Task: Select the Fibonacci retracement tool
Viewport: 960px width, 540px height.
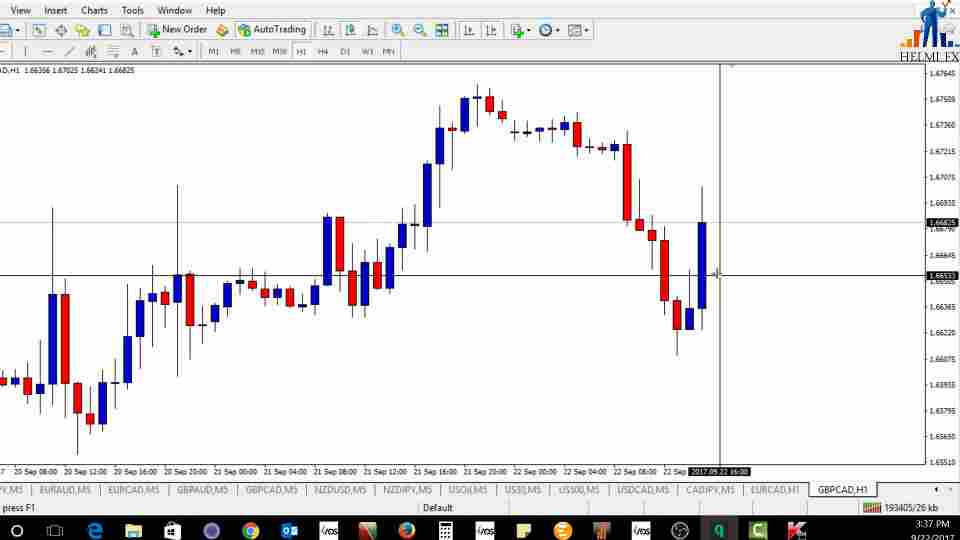Action: pos(113,51)
